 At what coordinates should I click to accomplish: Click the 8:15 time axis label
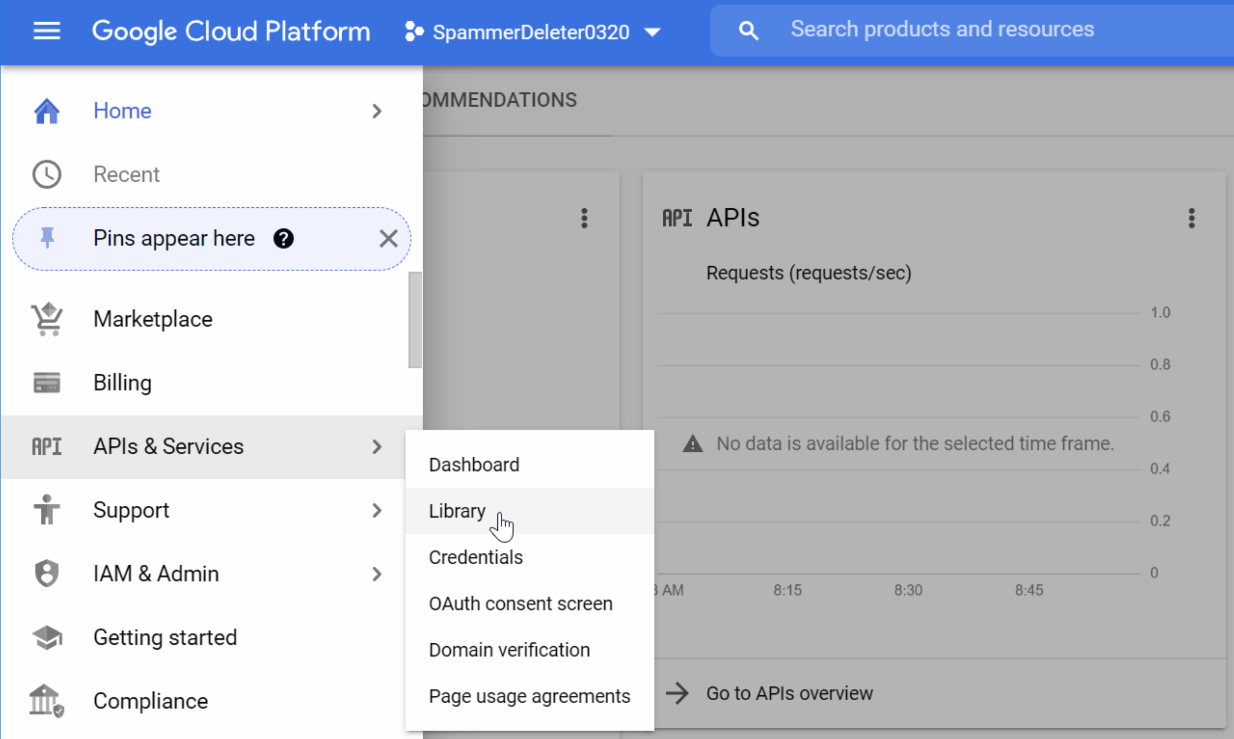coord(787,590)
